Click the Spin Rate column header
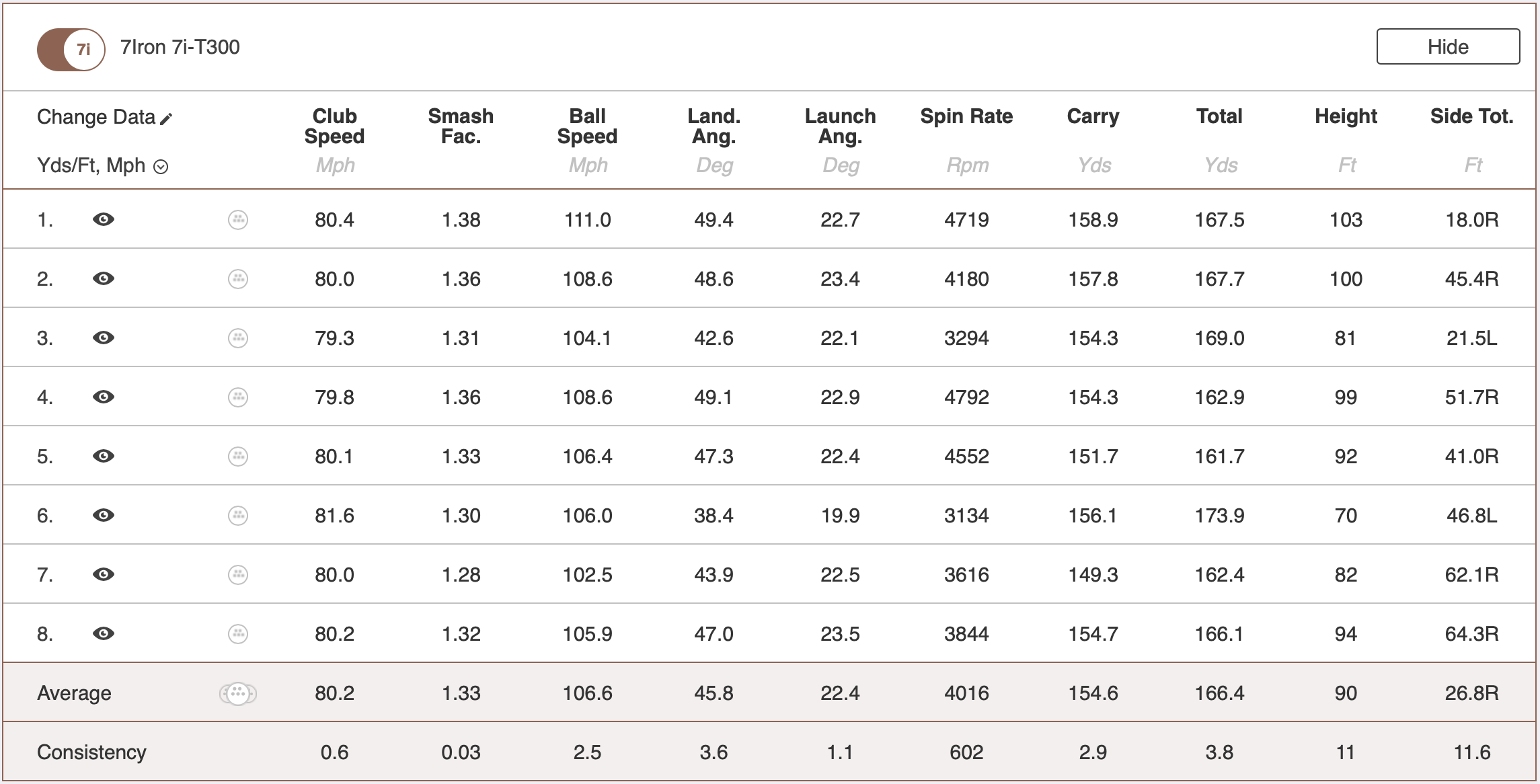1540x784 pixels. tap(966, 116)
